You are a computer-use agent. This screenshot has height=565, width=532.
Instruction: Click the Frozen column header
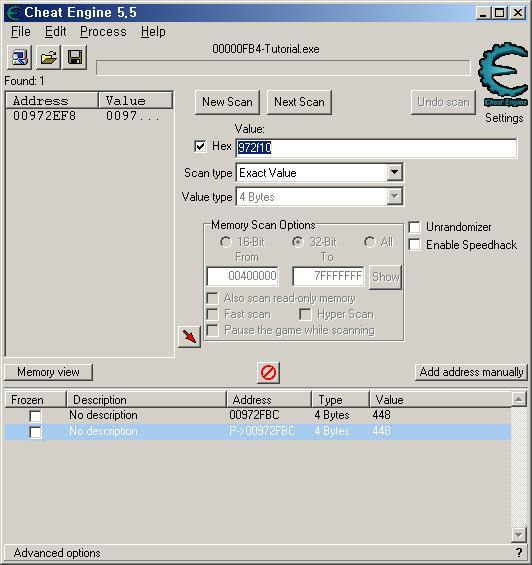point(36,400)
